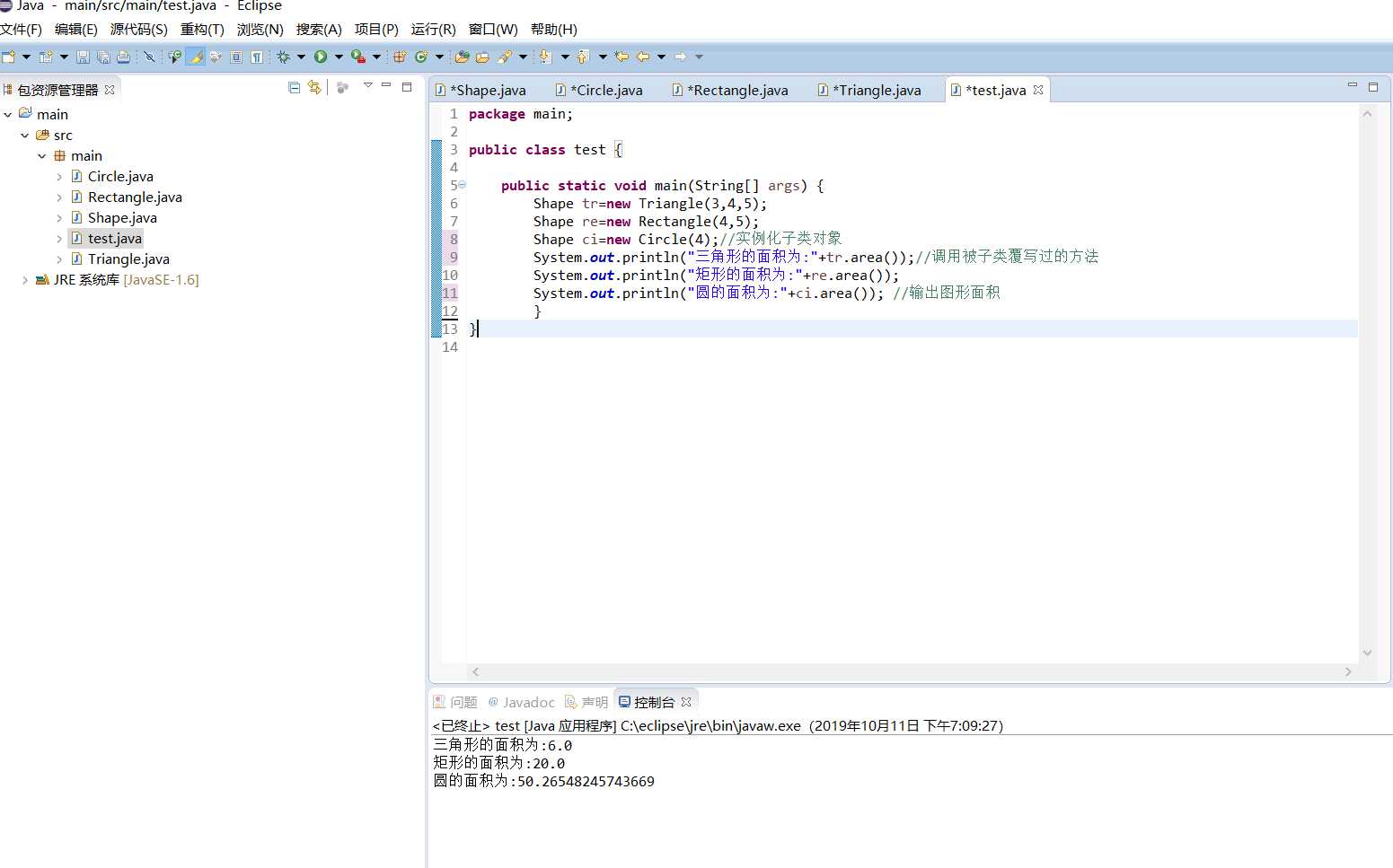This screenshot has height=868, width=1393.
Task: Minimize the editor area
Action: tap(1352, 85)
